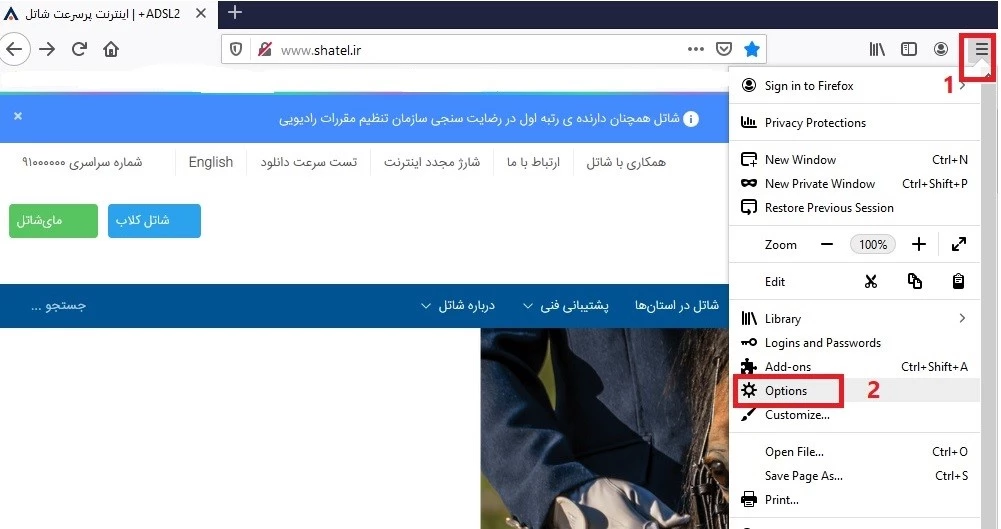1001x529 pixels.
Task: Open همکاری با شاتل link
Action: point(626,162)
